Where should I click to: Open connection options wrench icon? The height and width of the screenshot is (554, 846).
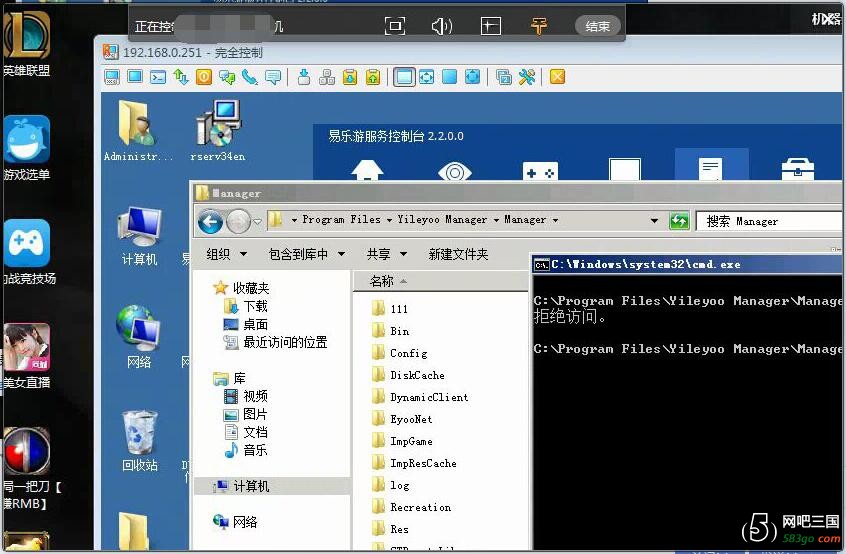(x=527, y=77)
